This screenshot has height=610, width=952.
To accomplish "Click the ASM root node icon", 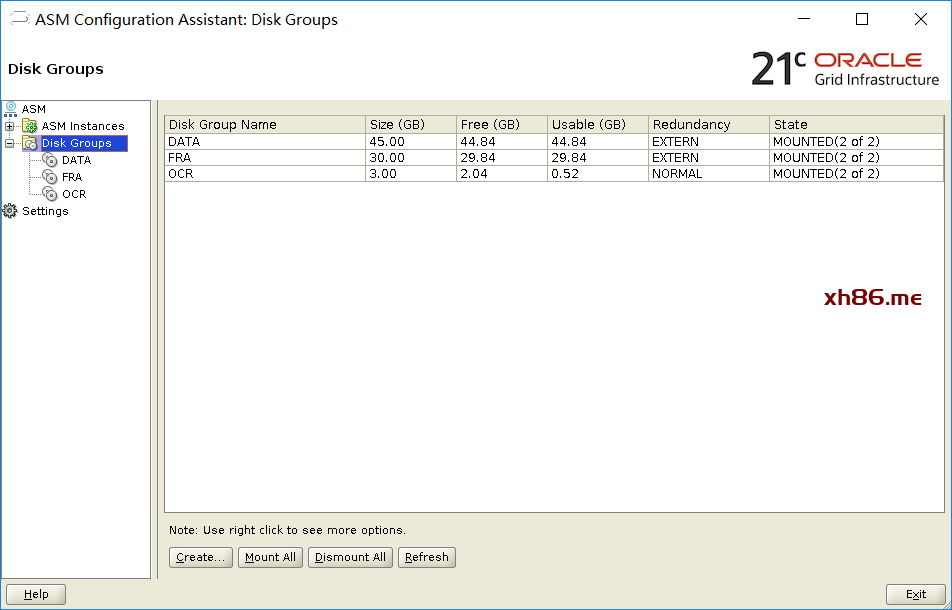I will [x=11, y=108].
